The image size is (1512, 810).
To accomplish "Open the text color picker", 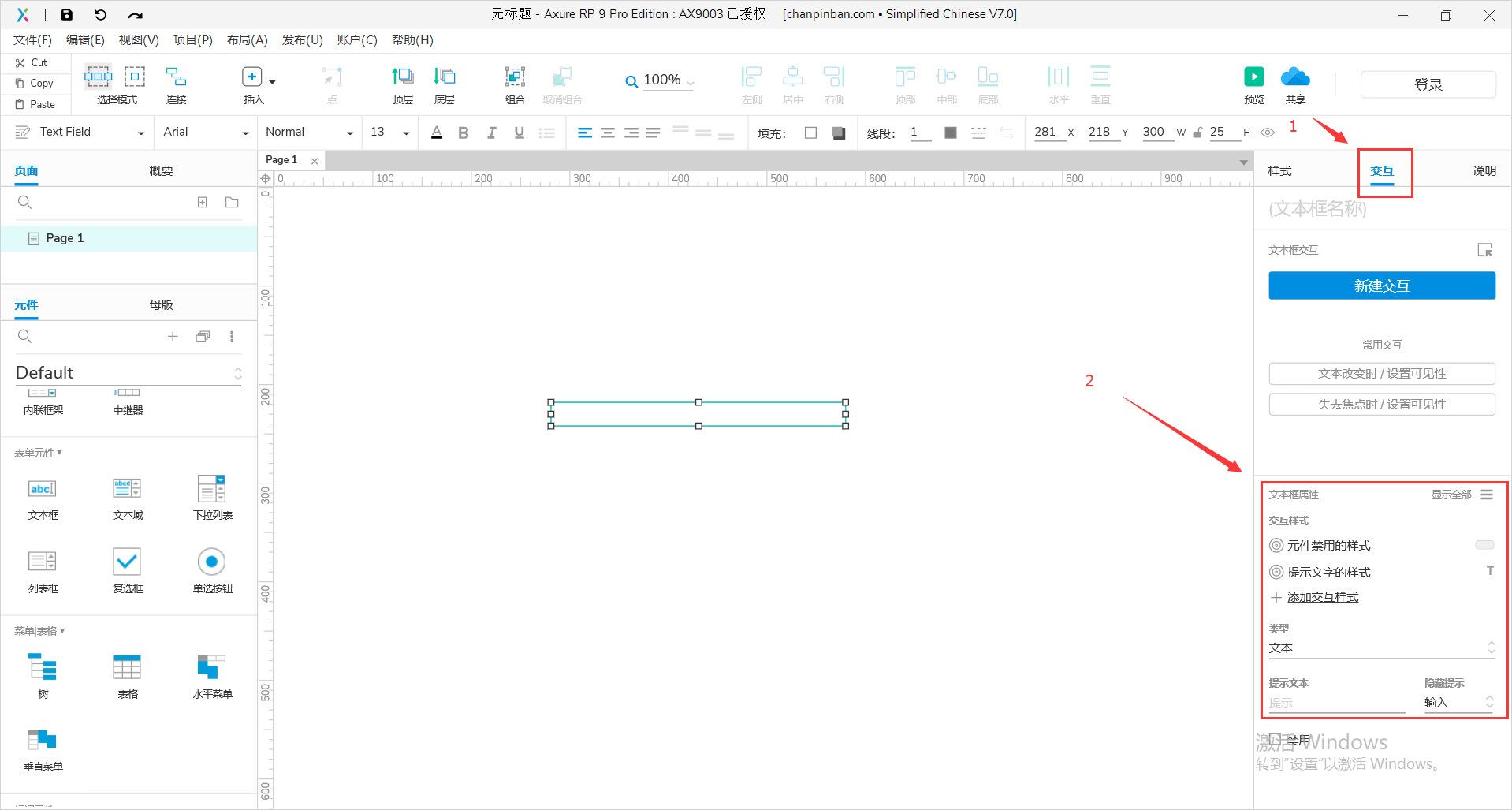I will coord(437,133).
